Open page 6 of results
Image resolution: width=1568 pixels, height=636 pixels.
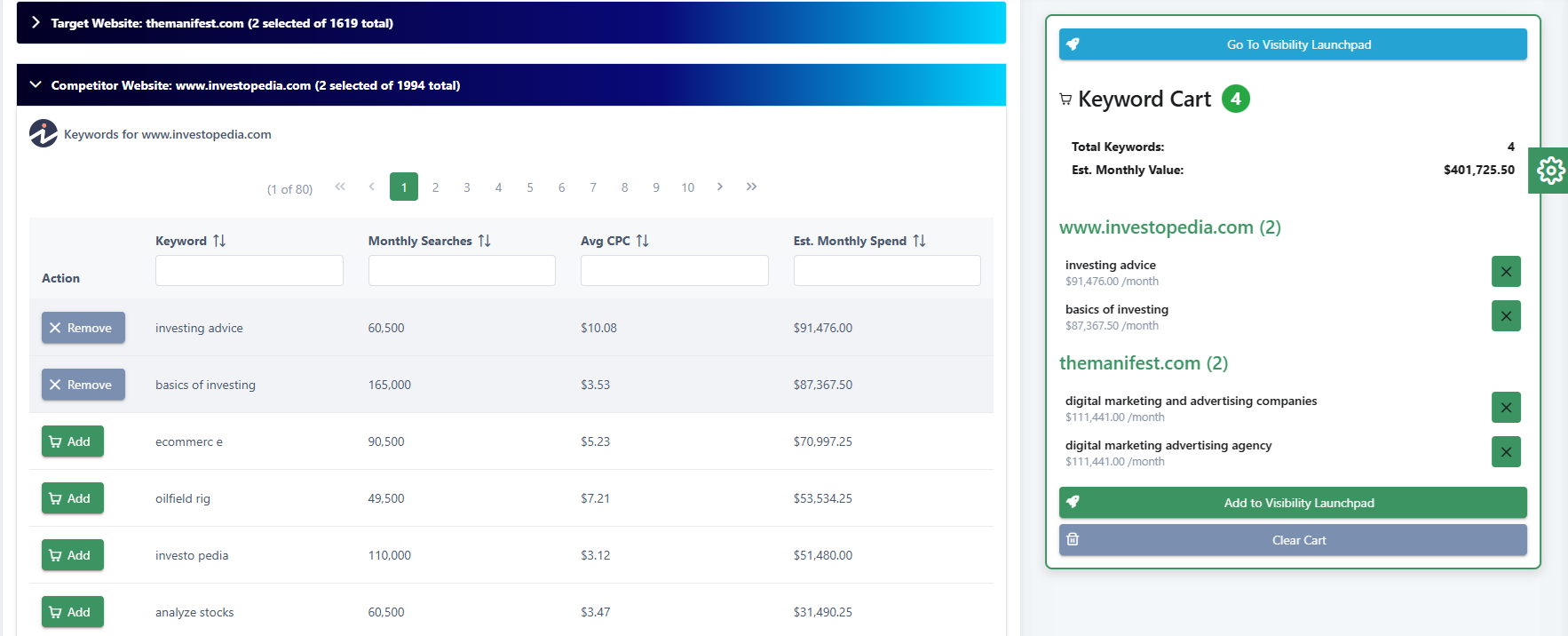(x=561, y=187)
